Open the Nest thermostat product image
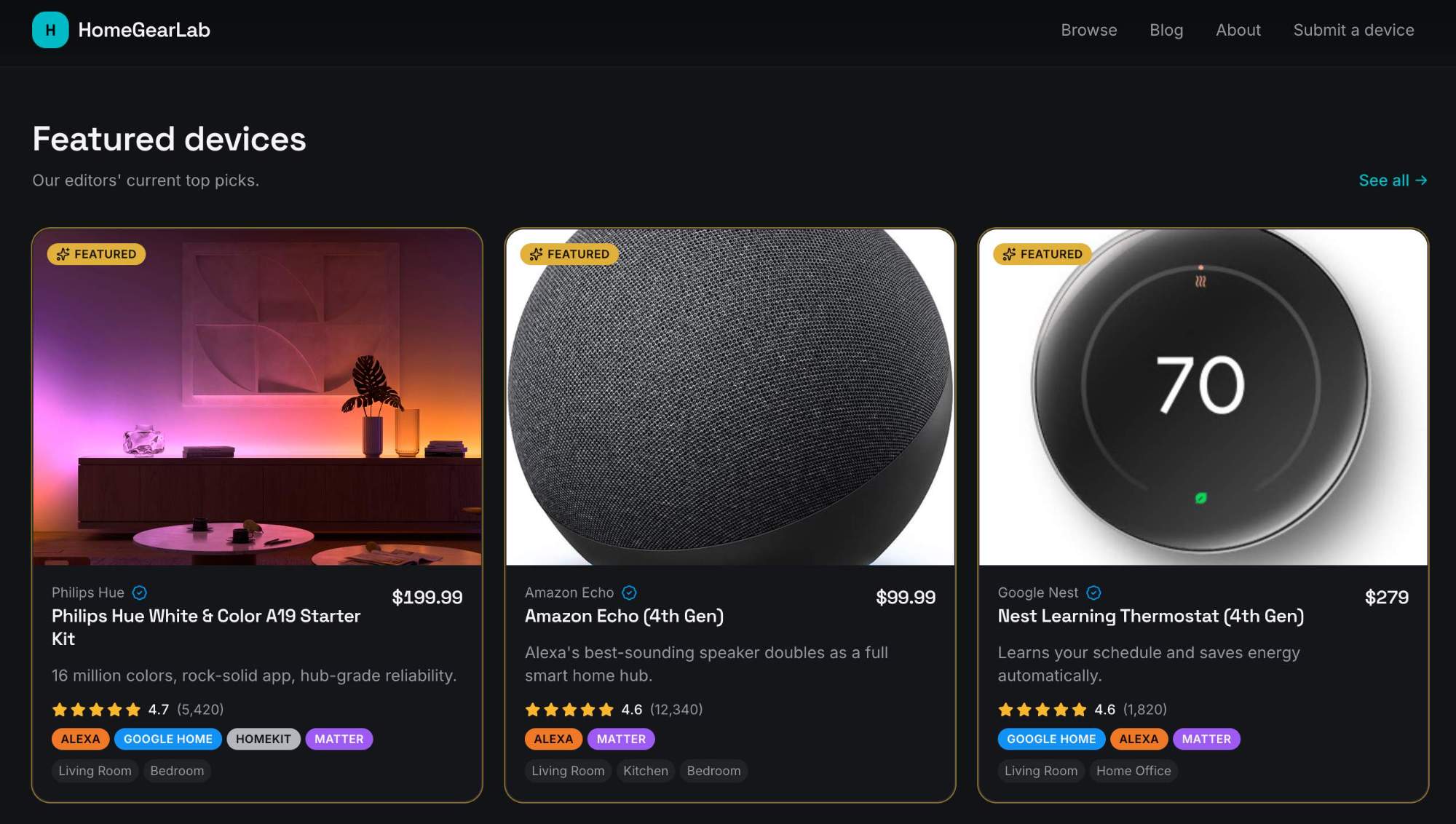The height and width of the screenshot is (824, 1456). [x=1203, y=397]
